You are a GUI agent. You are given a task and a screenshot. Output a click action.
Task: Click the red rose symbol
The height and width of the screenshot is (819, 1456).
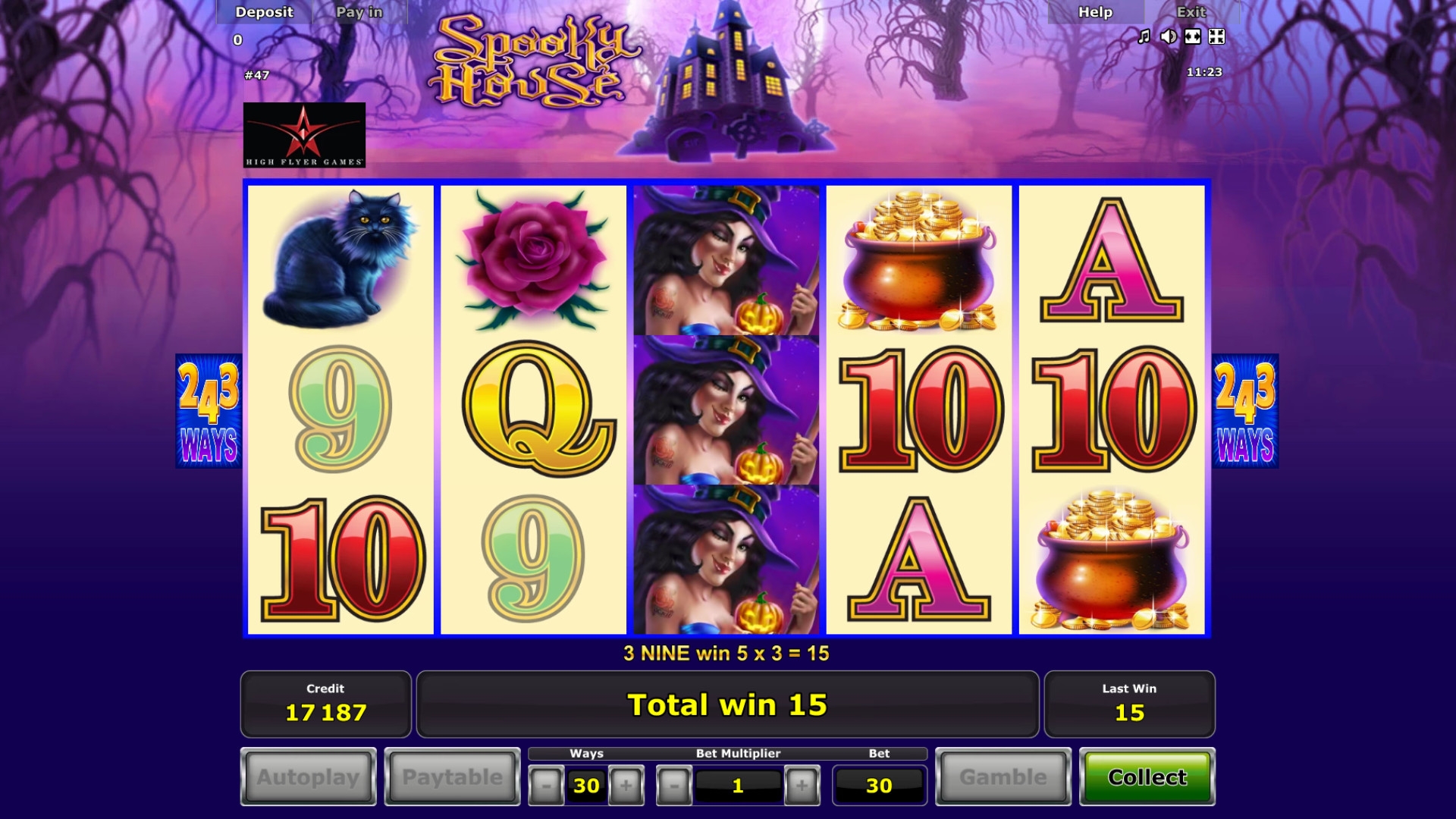[x=533, y=259]
